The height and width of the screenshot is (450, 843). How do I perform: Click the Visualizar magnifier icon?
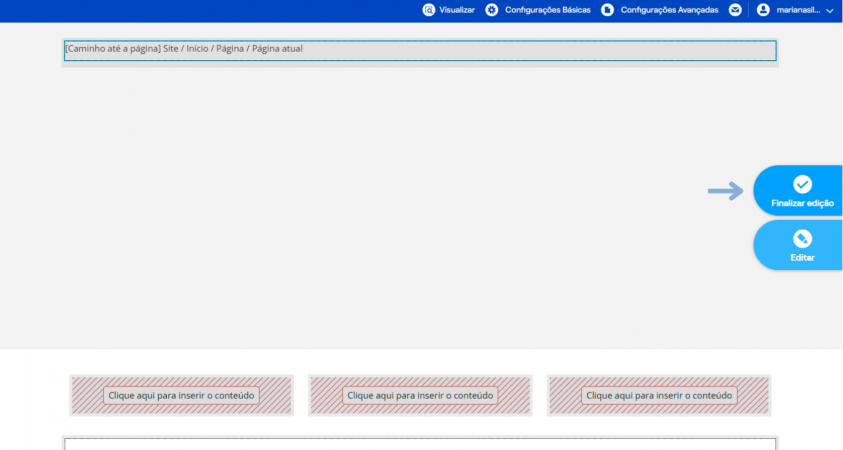(x=428, y=10)
